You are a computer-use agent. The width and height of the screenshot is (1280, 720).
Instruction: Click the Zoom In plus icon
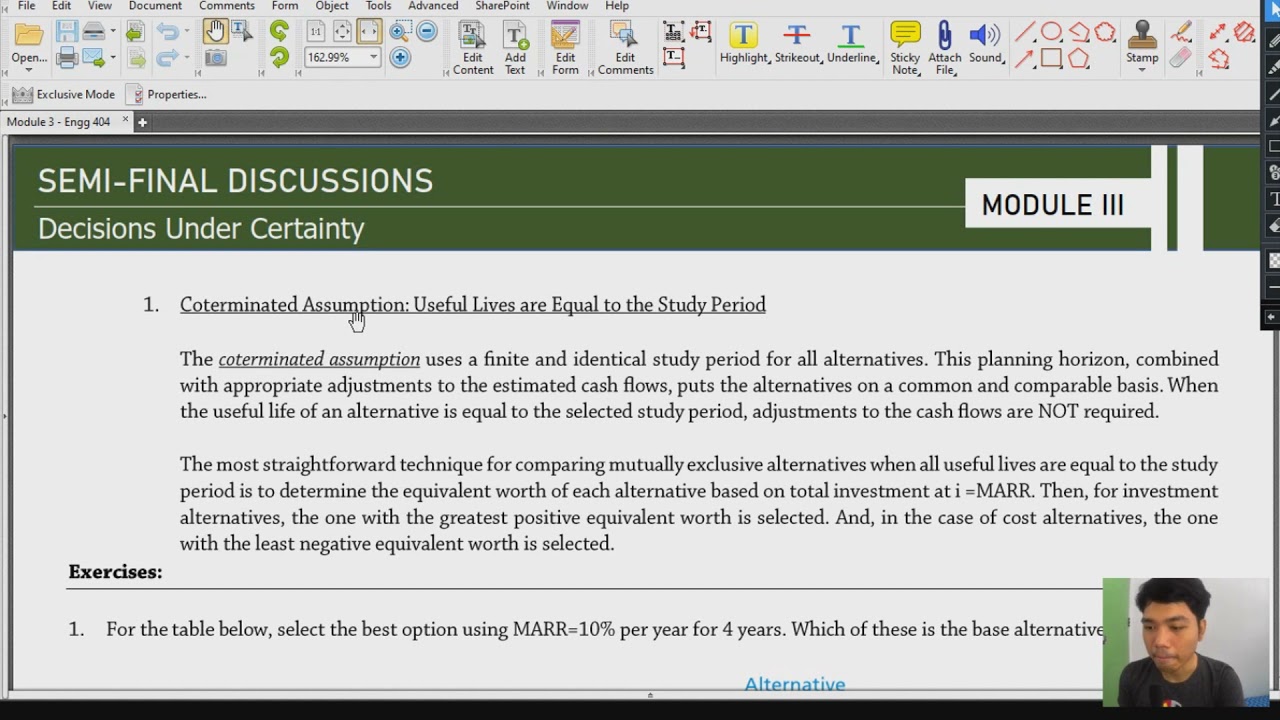pyautogui.click(x=400, y=58)
